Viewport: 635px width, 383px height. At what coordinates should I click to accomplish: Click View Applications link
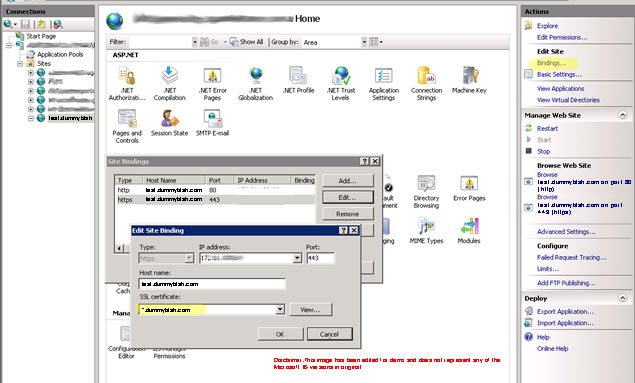tap(560, 88)
